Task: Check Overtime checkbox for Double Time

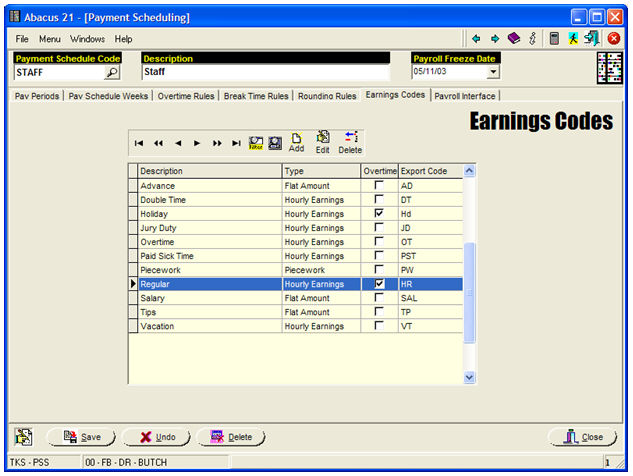Action: coord(378,200)
